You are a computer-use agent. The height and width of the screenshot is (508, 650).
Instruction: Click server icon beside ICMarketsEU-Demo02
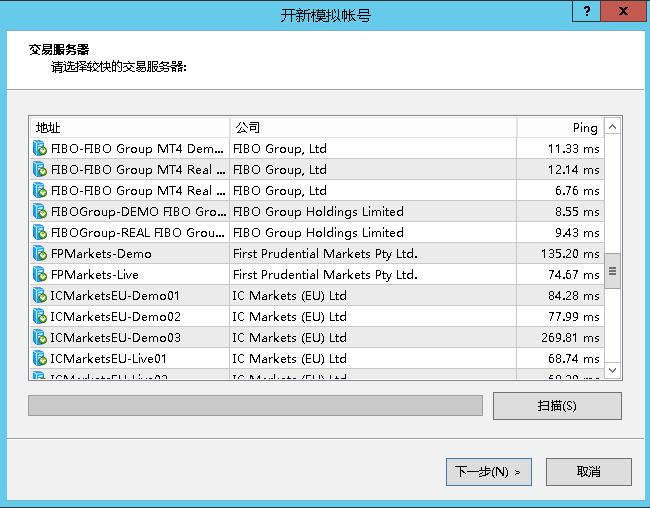[40, 316]
